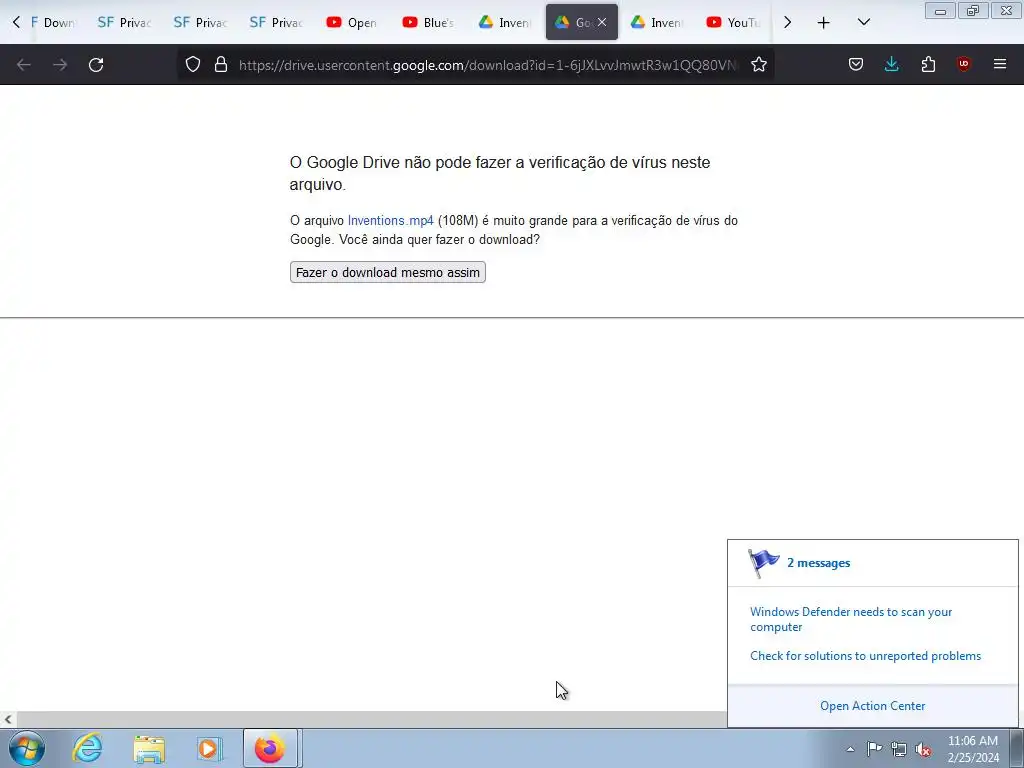Switch to the YouTube Open tab

[352, 22]
